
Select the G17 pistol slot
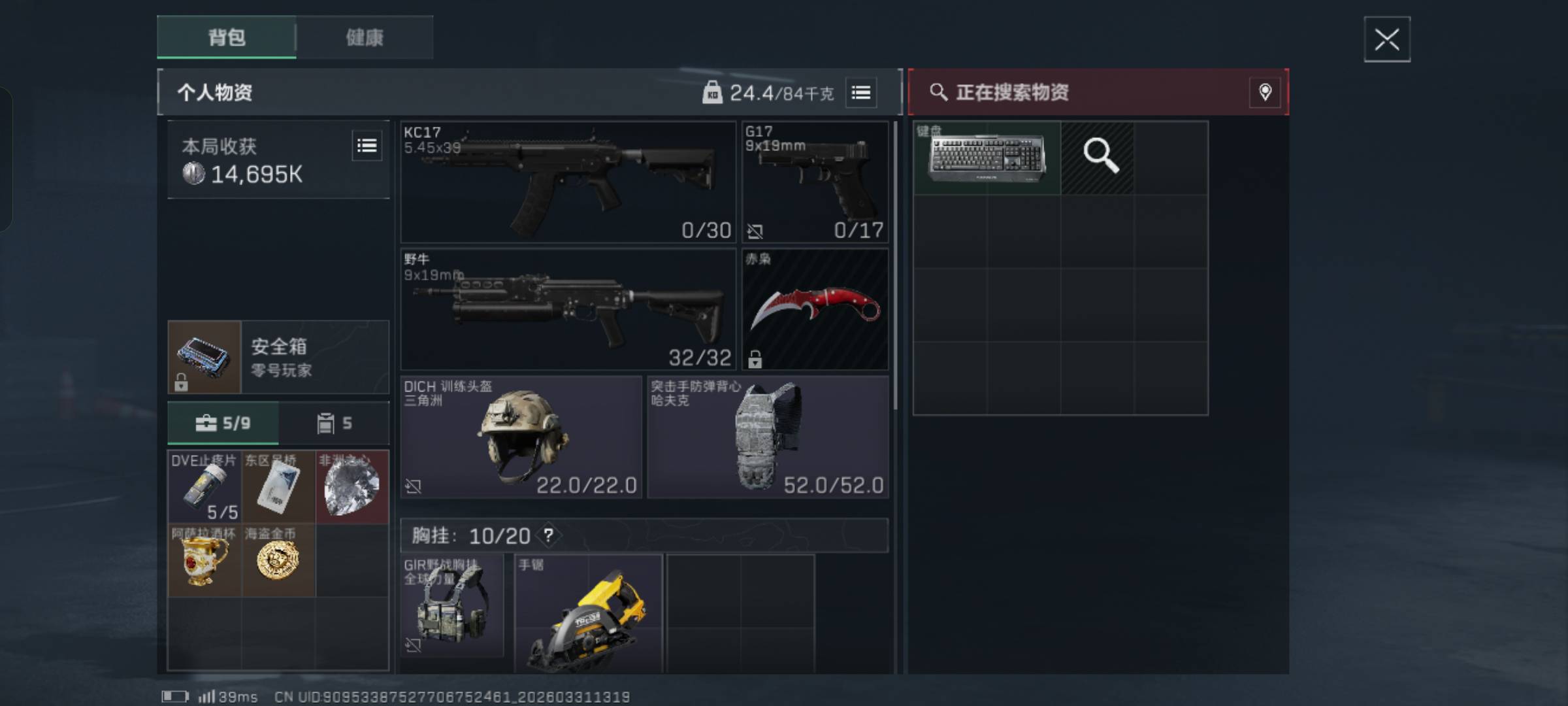[x=815, y=182]
